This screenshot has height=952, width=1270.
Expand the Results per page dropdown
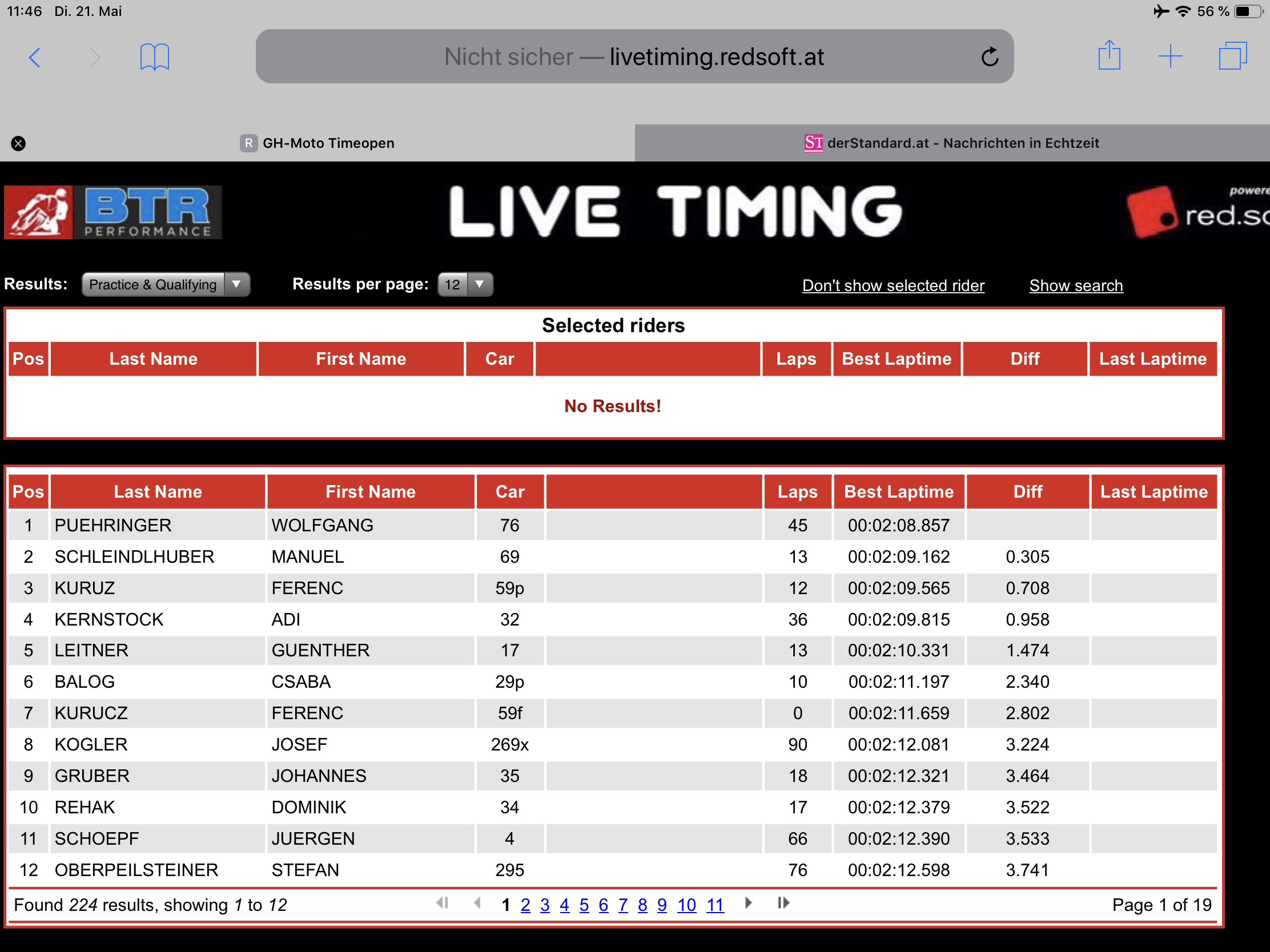[464, 285]
